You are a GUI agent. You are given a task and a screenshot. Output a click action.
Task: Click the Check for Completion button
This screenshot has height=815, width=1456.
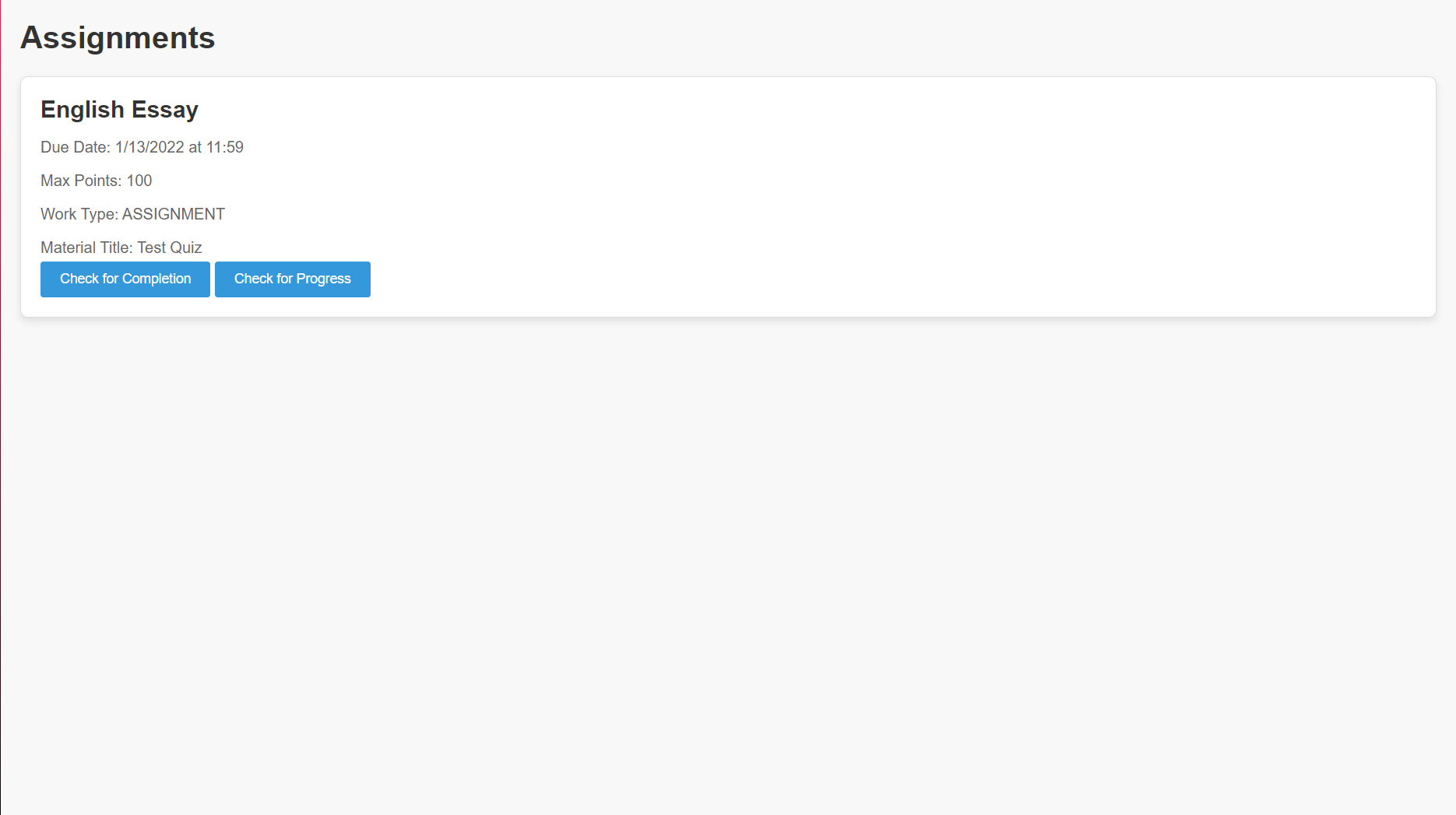(125, 279)
